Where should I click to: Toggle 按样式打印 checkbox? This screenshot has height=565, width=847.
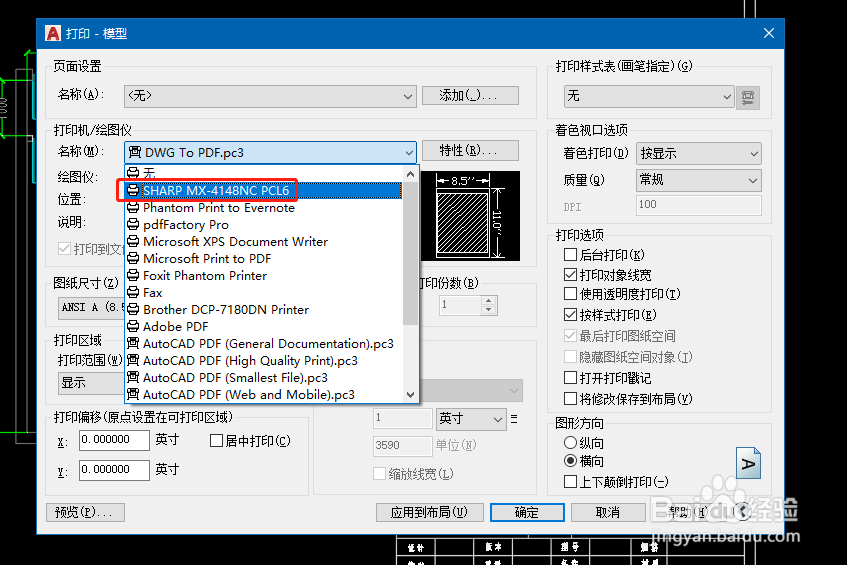570,314
